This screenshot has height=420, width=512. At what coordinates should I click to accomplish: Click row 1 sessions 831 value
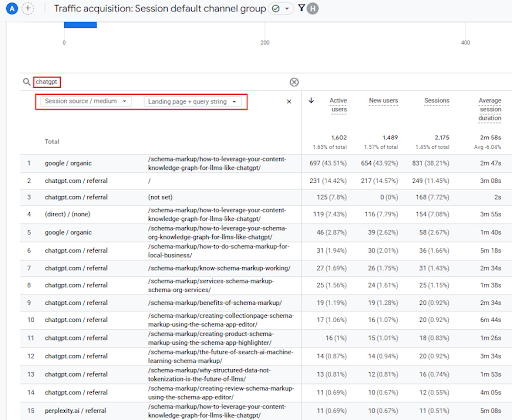[431, 163]
